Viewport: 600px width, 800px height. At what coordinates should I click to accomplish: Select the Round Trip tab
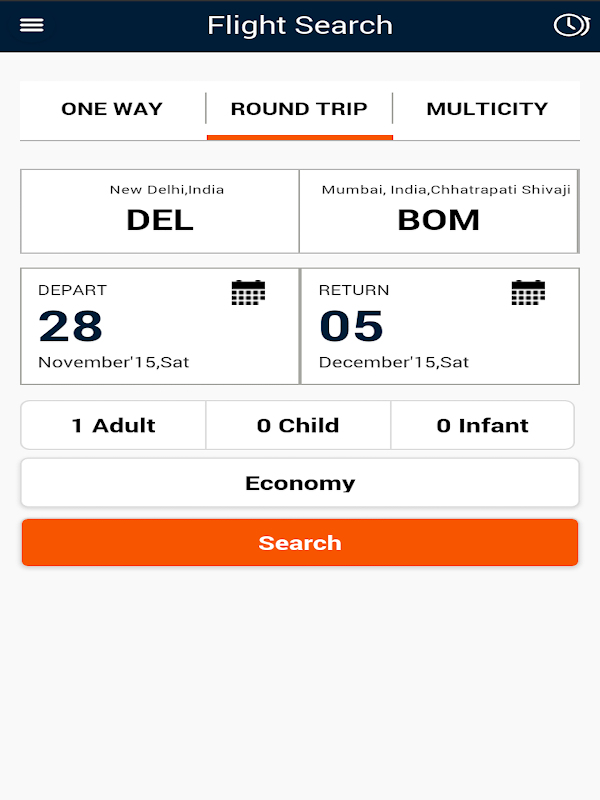click(299, 109)
